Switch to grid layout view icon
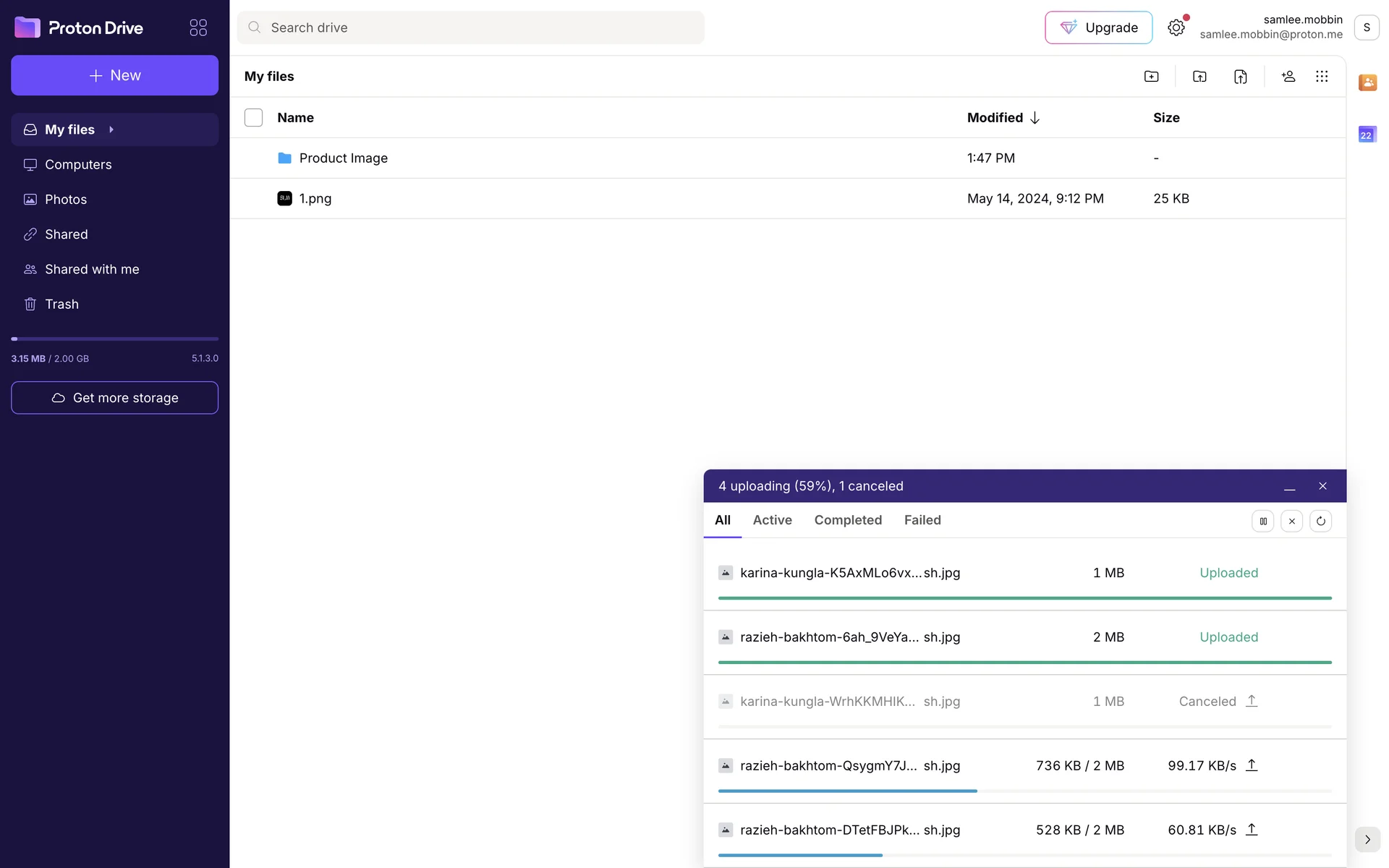Screen dimensions: 1389x868 pyautogui.click(x=1322, y=77)
